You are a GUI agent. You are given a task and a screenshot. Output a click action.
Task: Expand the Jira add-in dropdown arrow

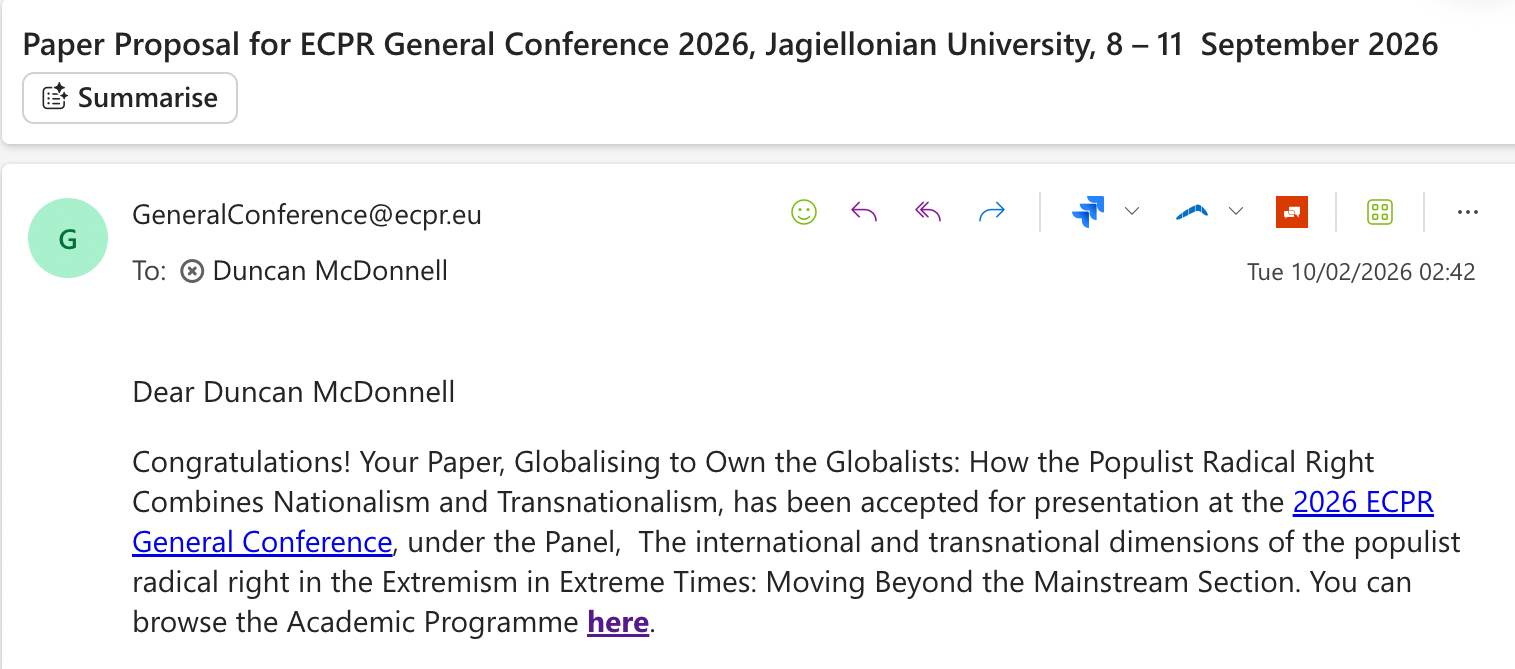click(1132, 212)
